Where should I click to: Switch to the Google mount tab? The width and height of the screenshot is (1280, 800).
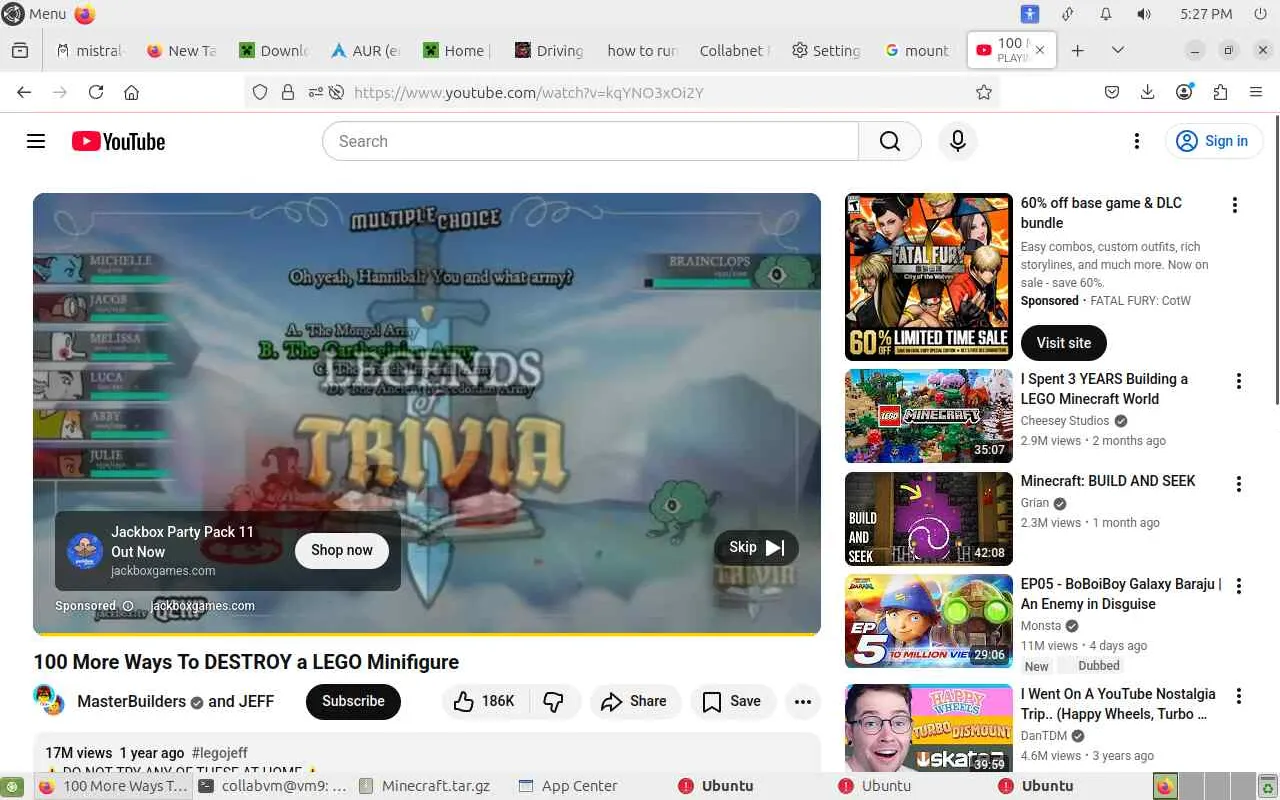click(916, 50)
